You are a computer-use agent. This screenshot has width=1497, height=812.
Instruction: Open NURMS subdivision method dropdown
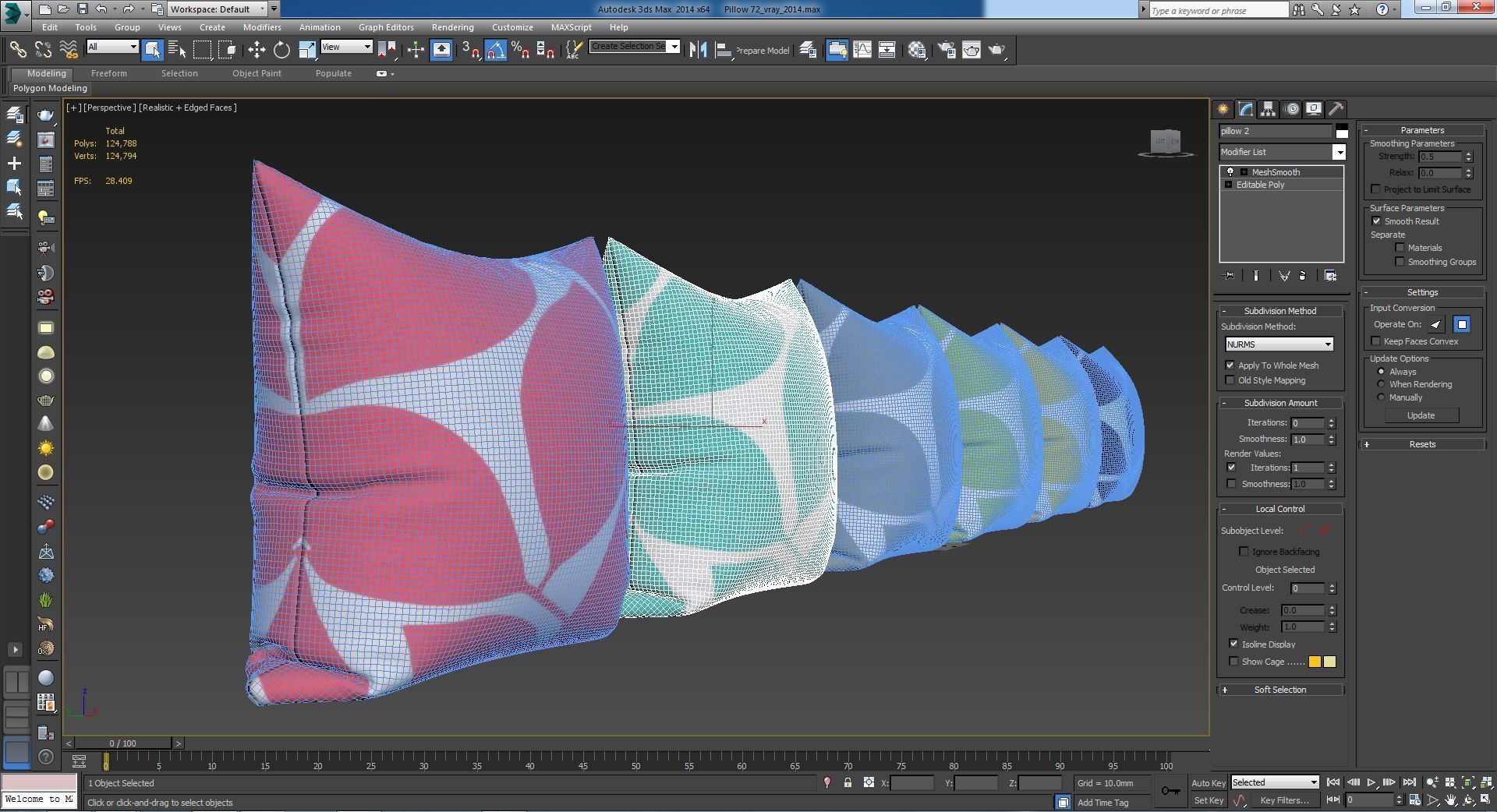point(1279,344)
